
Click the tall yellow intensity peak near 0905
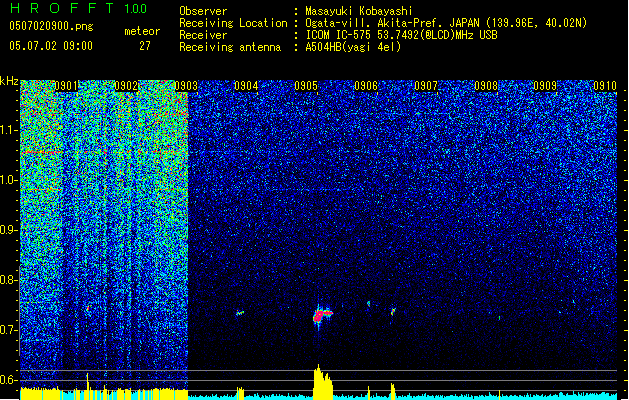pos(323,382)
